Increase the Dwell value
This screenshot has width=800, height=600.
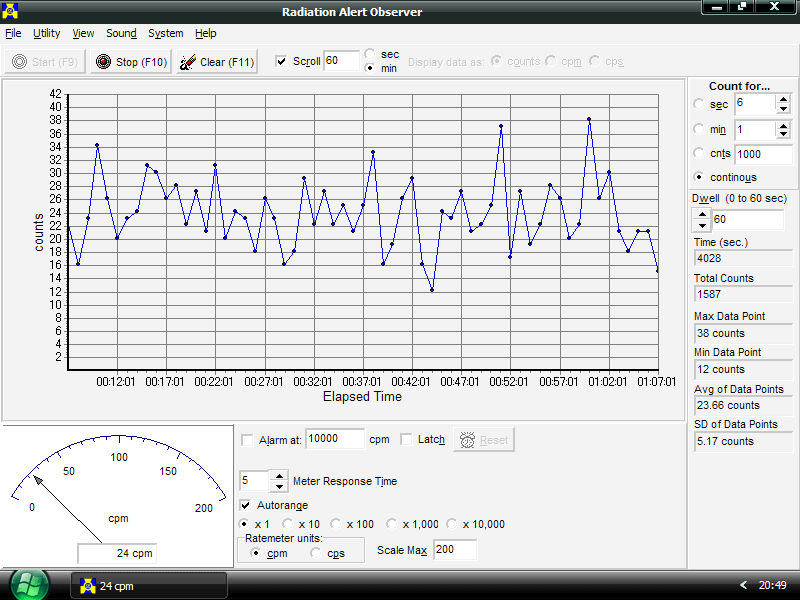pyautogui.click(x=703, y=214)
